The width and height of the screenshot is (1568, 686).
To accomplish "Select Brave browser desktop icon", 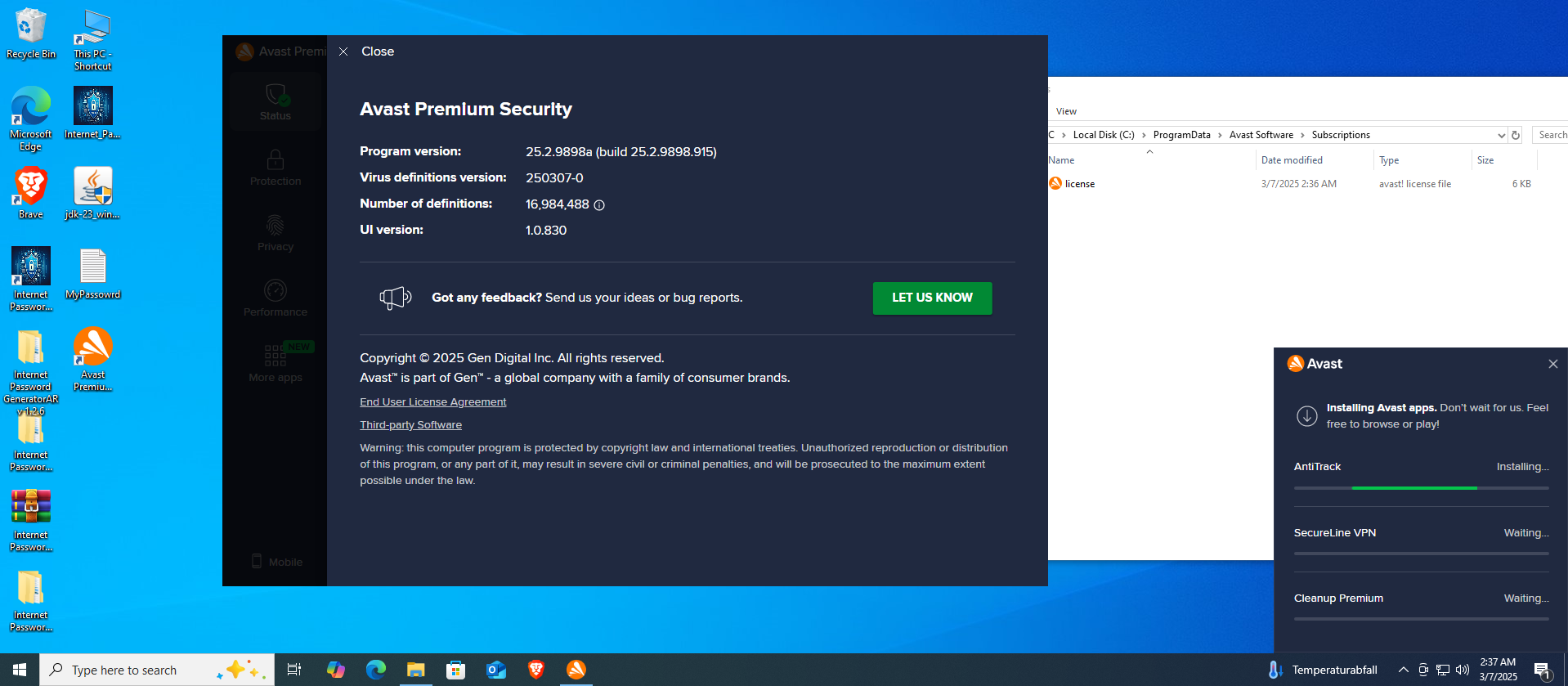I will click(x=31, y=193).
